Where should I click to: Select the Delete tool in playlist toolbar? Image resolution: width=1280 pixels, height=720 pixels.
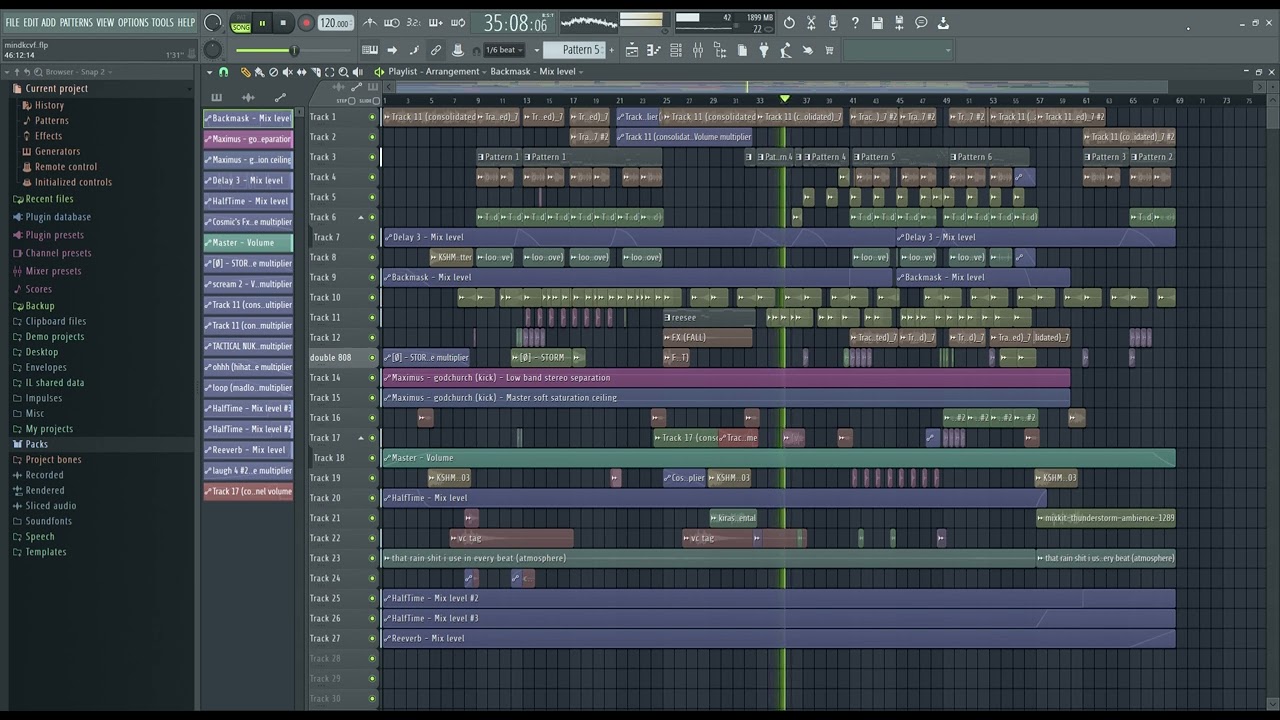pyautogui.click(x=273, y=72)
